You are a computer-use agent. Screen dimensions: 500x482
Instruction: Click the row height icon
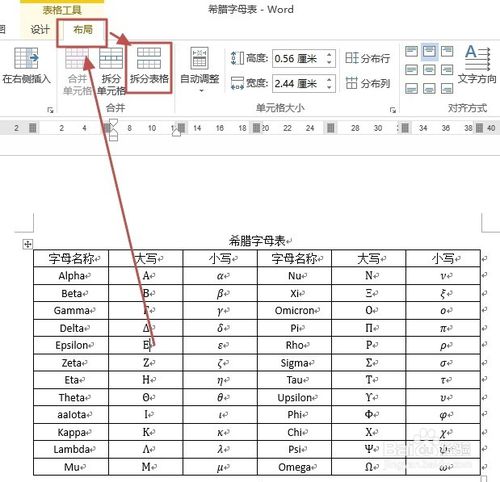click(237, 58)
